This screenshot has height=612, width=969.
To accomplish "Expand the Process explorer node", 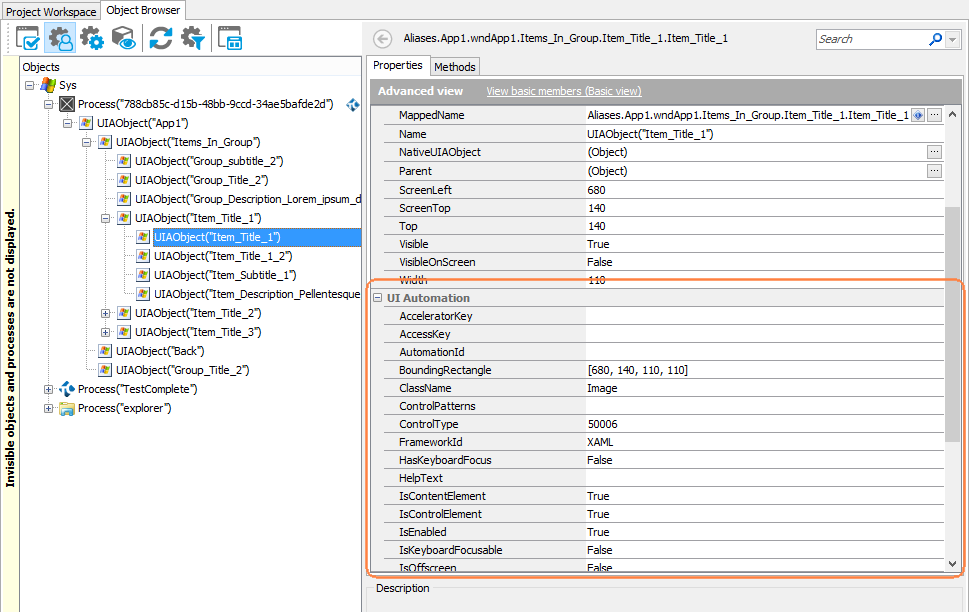I will tap(48, 408).
